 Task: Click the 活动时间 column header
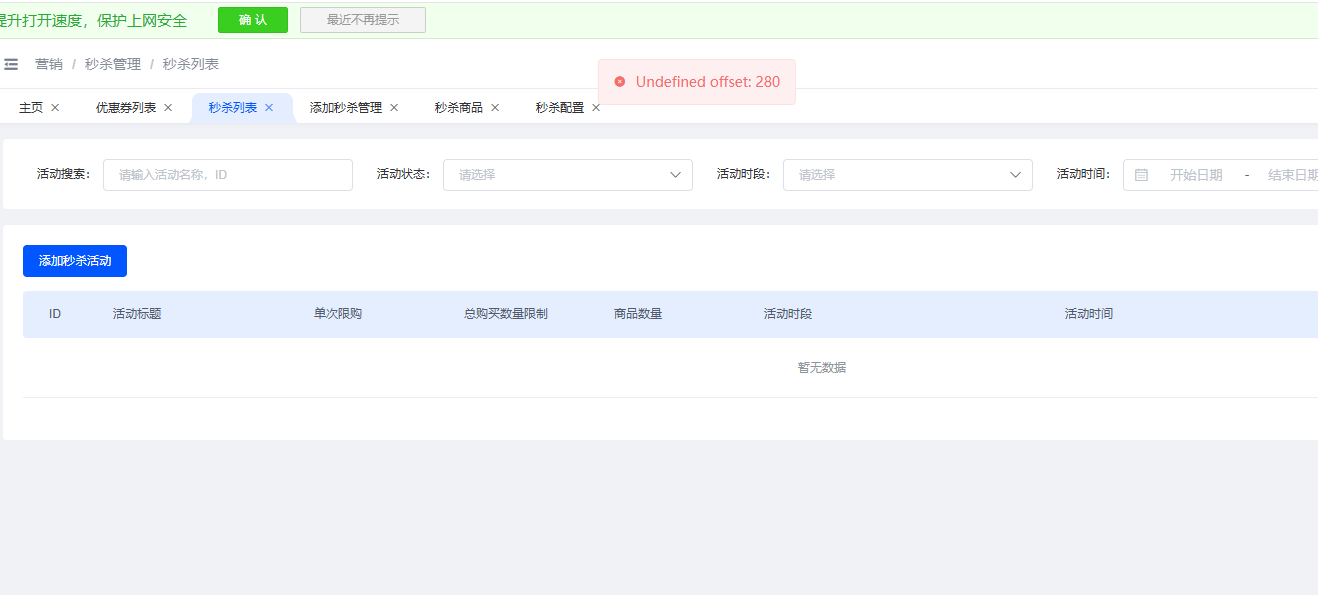[x=1089, y=314]
